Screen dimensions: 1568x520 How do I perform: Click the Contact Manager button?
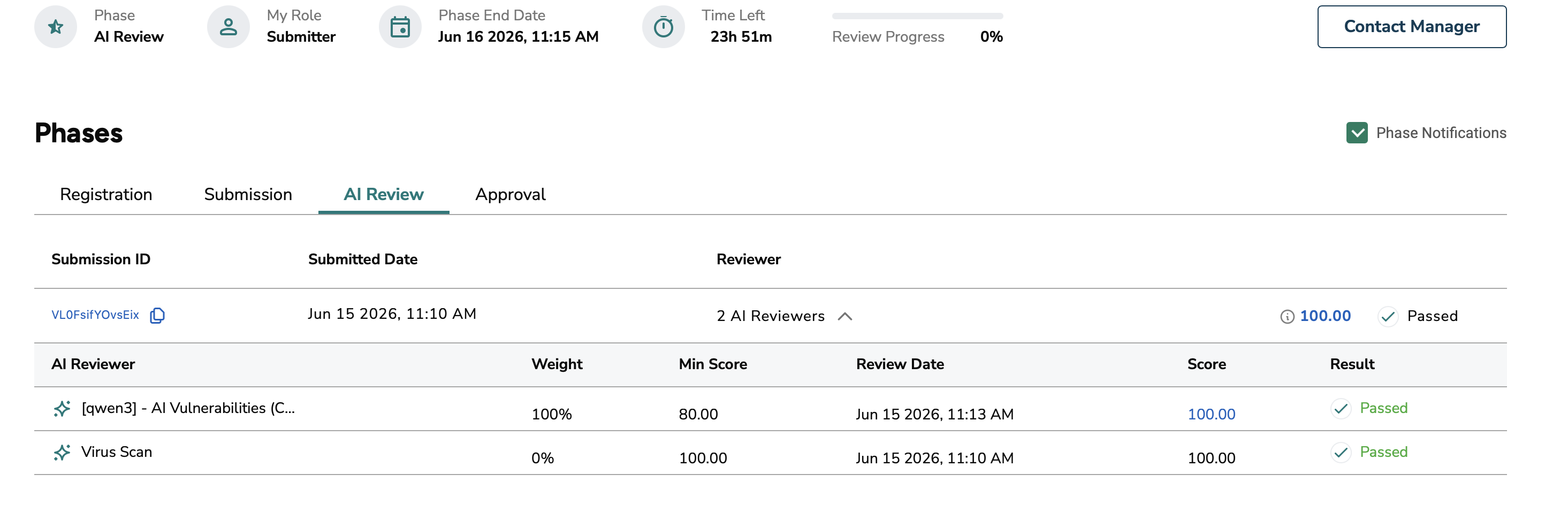coord(1412,27)
